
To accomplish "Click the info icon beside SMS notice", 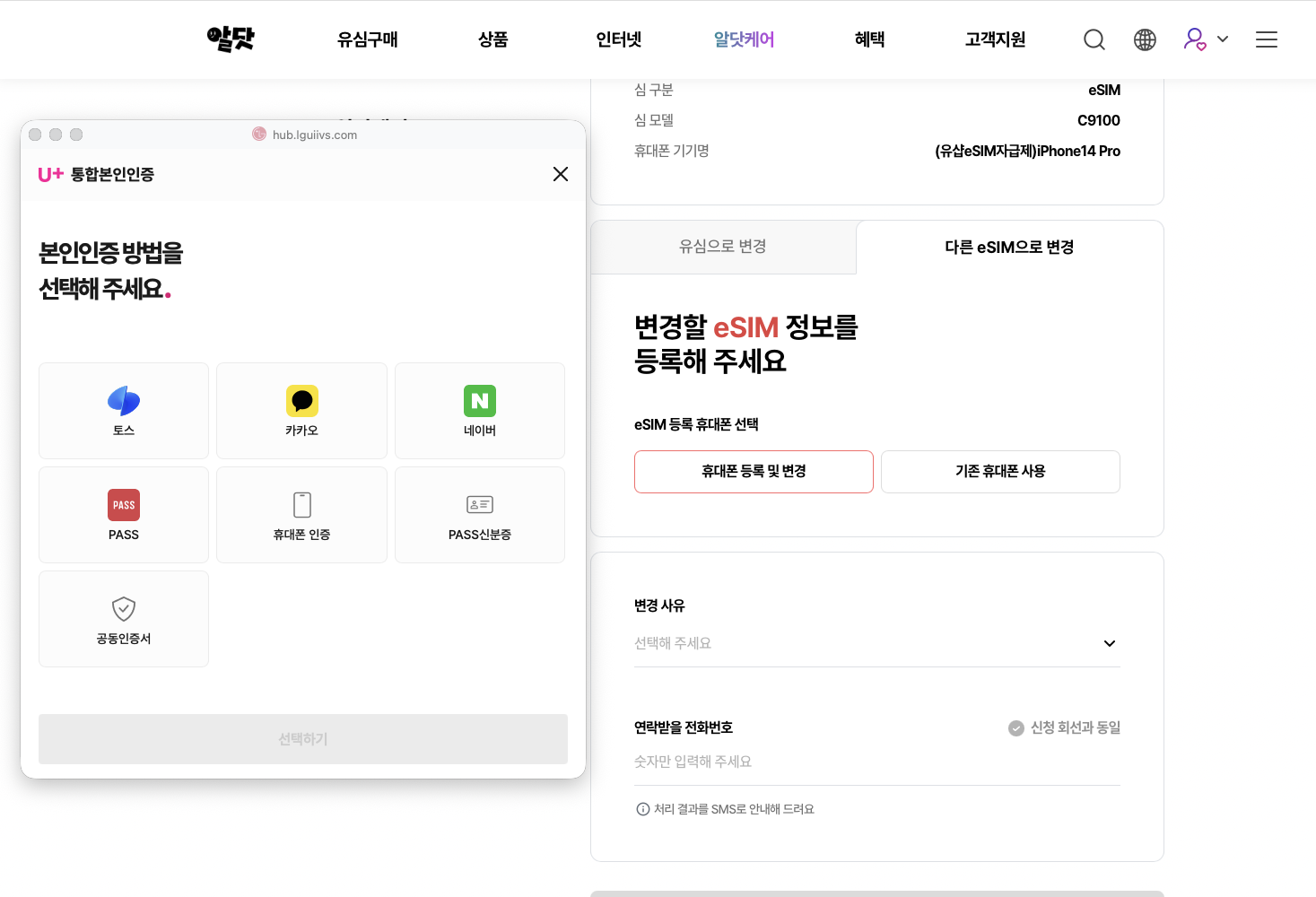I will [643, 809].
